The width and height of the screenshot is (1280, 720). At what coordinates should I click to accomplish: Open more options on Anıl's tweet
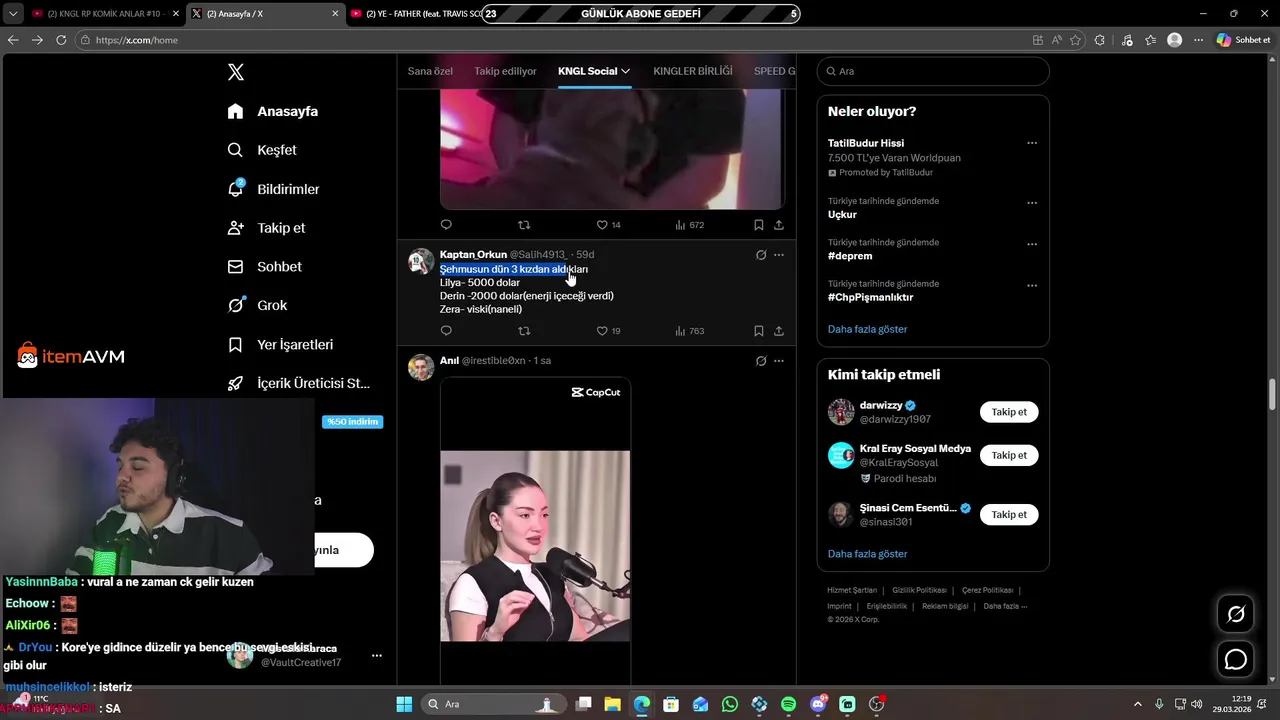click(x=779, y=361)
